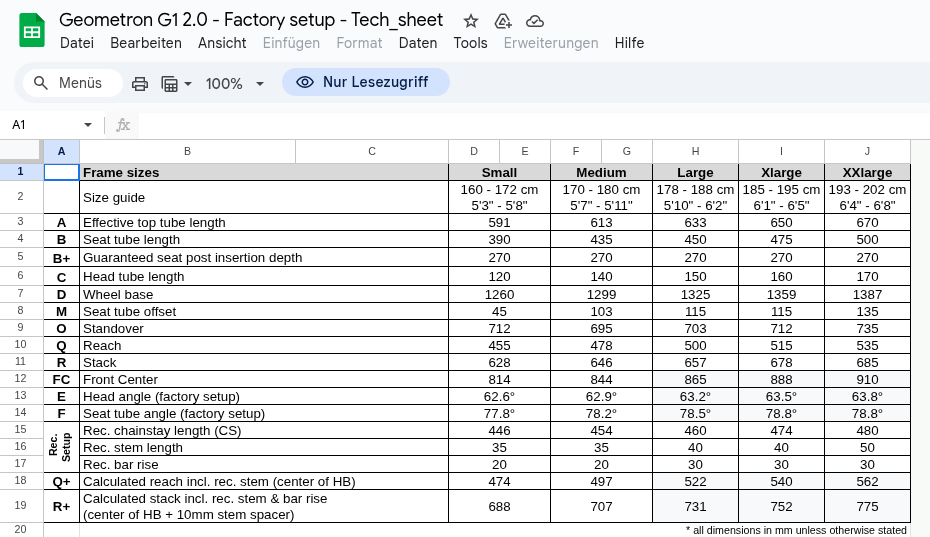
Task: Open the name box dropdown arrow
Action: (x=88, y=125)
